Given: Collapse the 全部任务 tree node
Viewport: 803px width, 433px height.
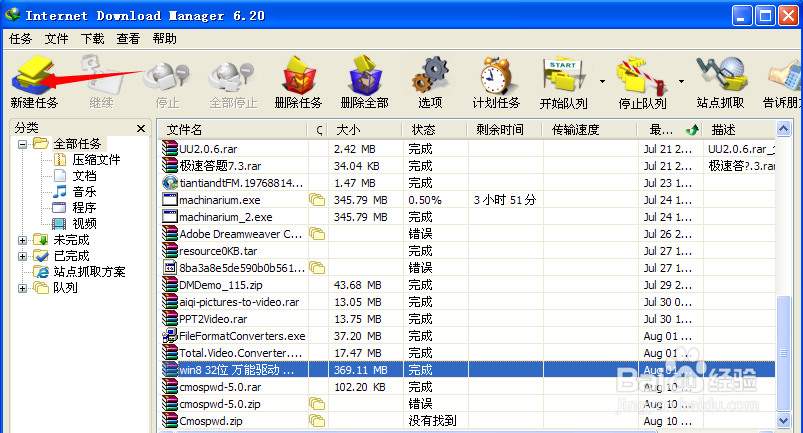Looking at the screenshot, I should point(22,144).
